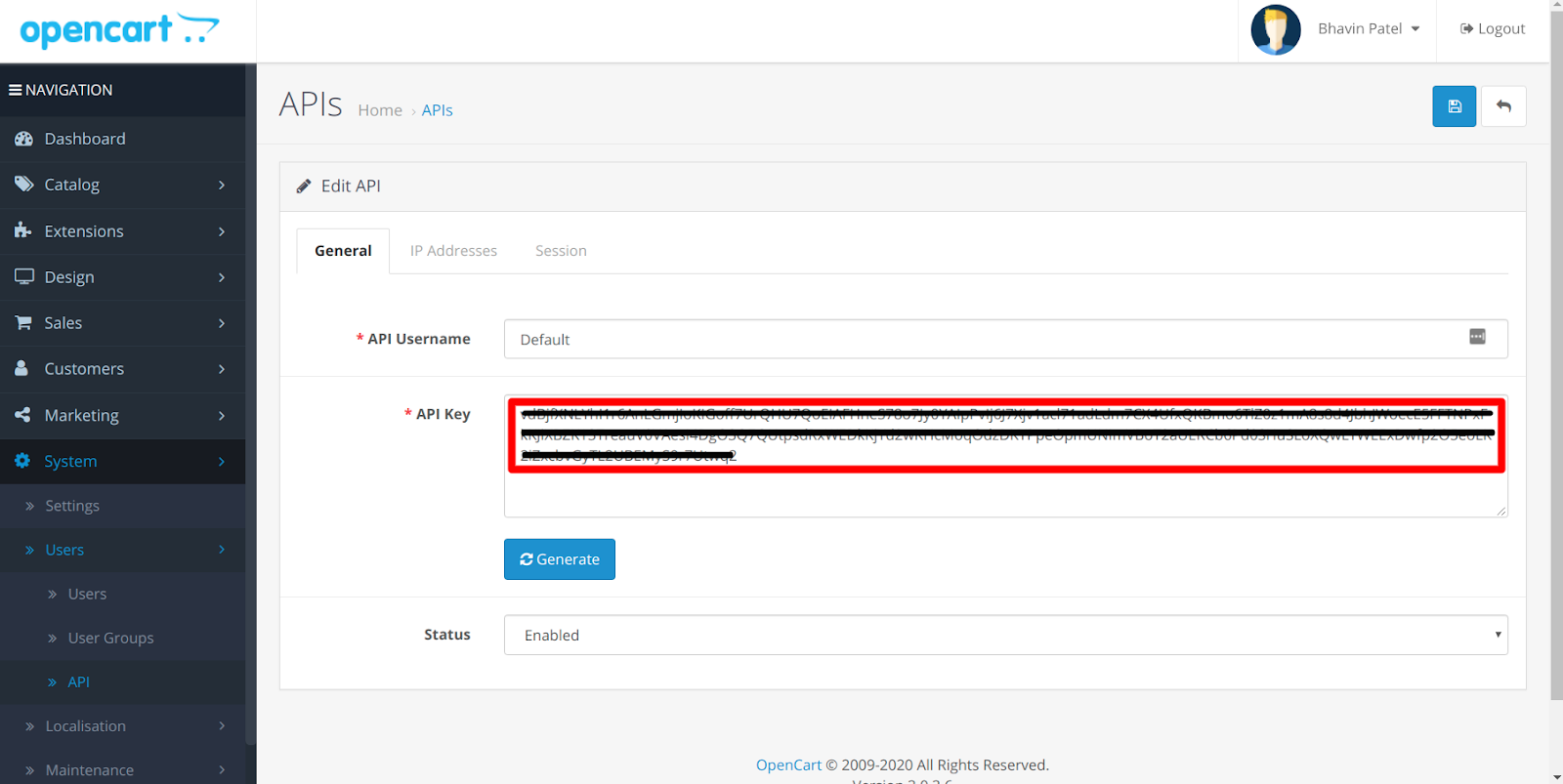Click the Bhavin Patel avatar image

[1276, 29]
